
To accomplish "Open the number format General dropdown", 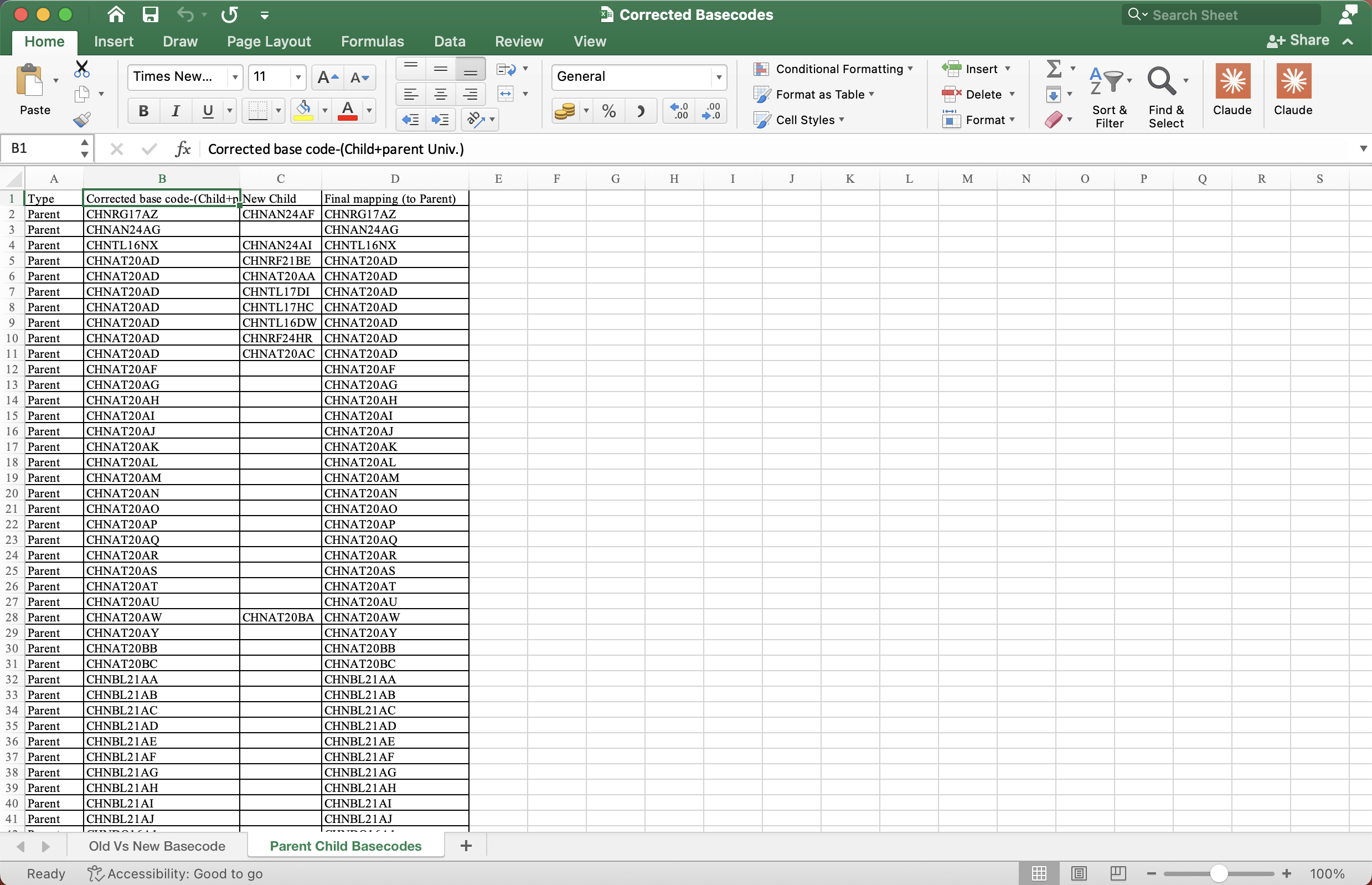I will tap(718, 77).
